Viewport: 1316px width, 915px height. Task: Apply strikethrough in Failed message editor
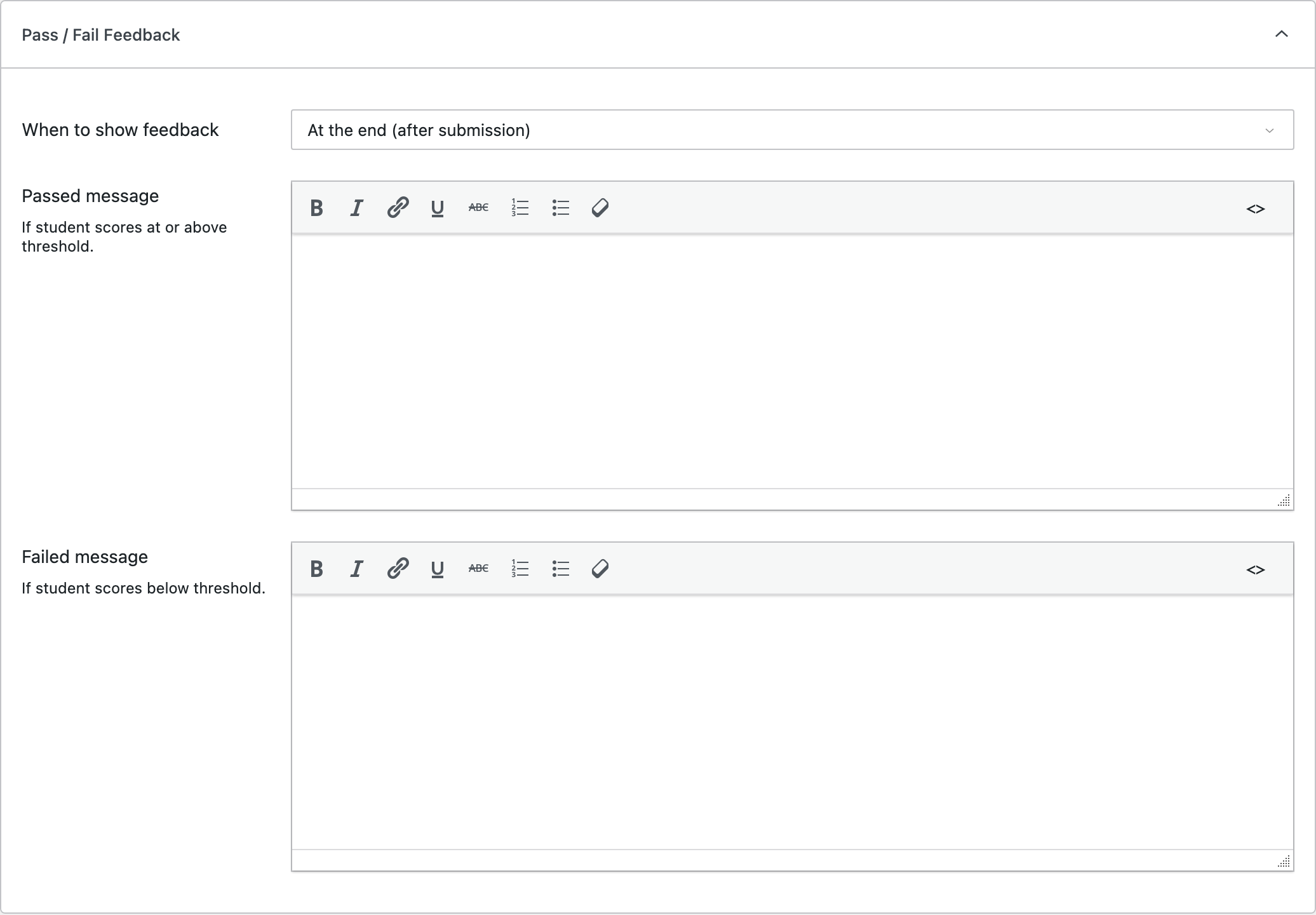(478, 569)
